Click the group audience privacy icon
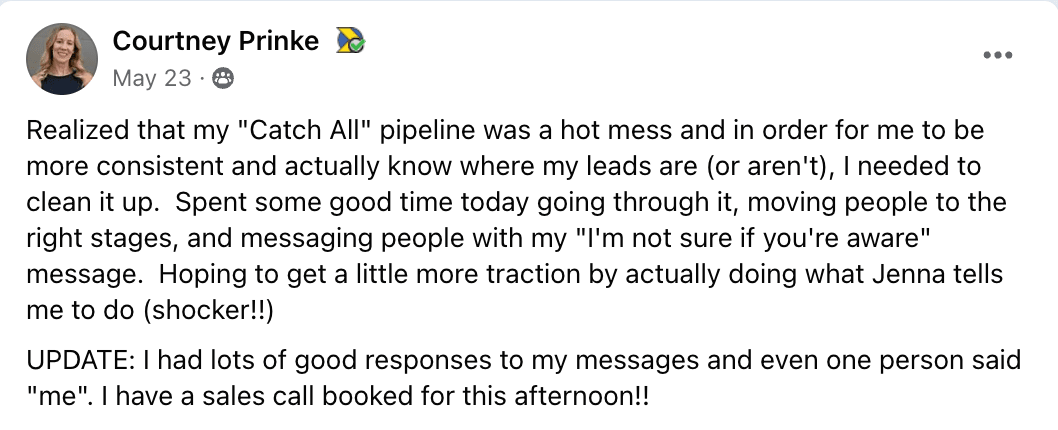 pos(223,78)
